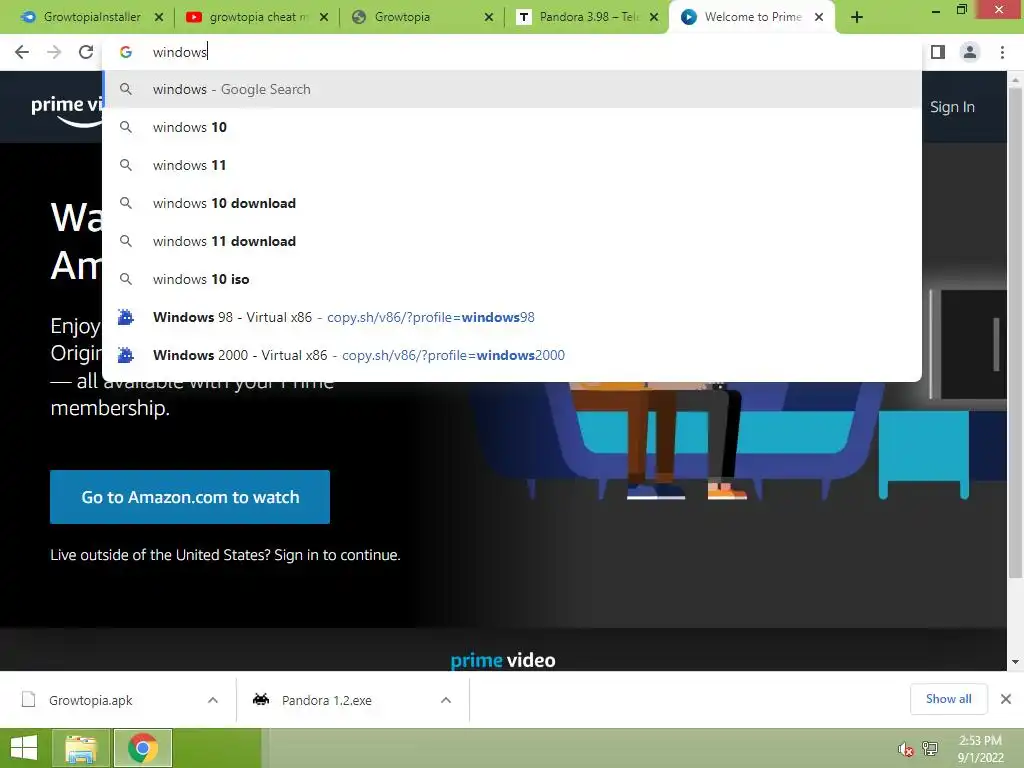The width and height of the screenshot is (1024, 768).
Task: Click network icon in system tray
Action: point(929,749)
